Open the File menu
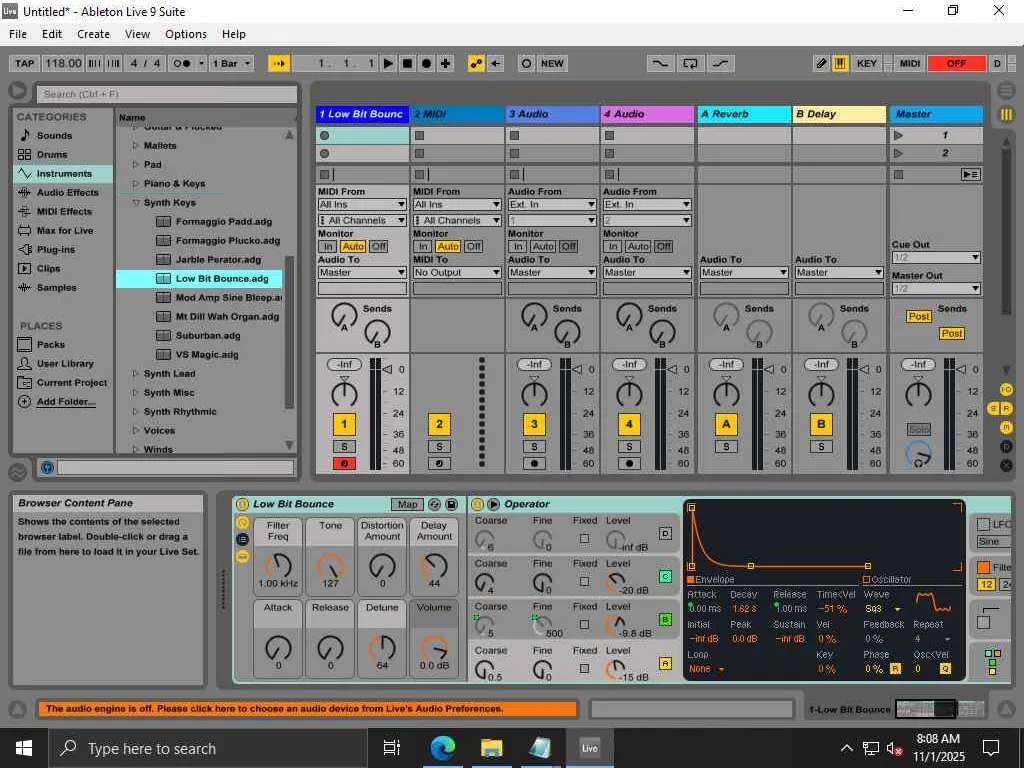The image size is (1024, 768). (18, 34)
